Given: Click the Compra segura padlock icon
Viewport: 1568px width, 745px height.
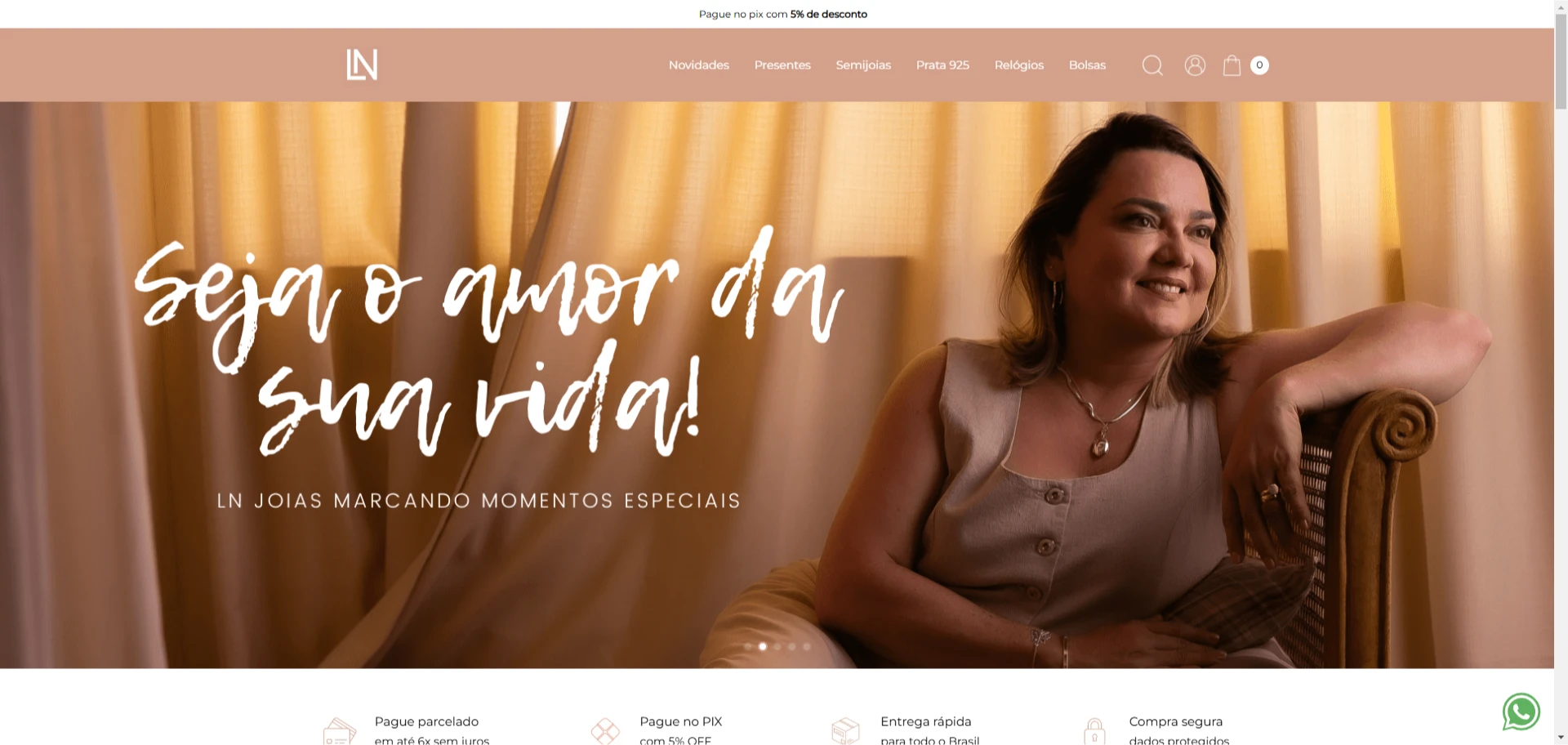Looking at the screenshot, I should click(1094, 731).
